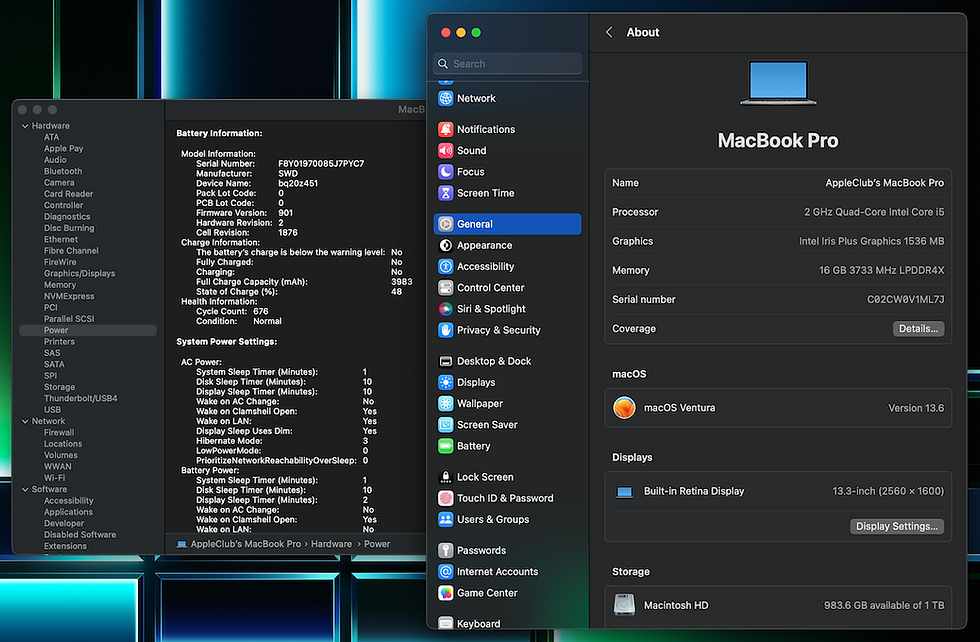
Task: Select NVMExpress in System Information
Action: (x=69, y=296)
